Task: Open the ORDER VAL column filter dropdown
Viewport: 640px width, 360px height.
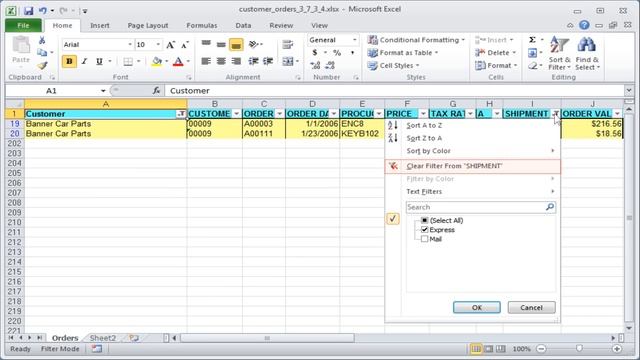Action: [617, 114]
